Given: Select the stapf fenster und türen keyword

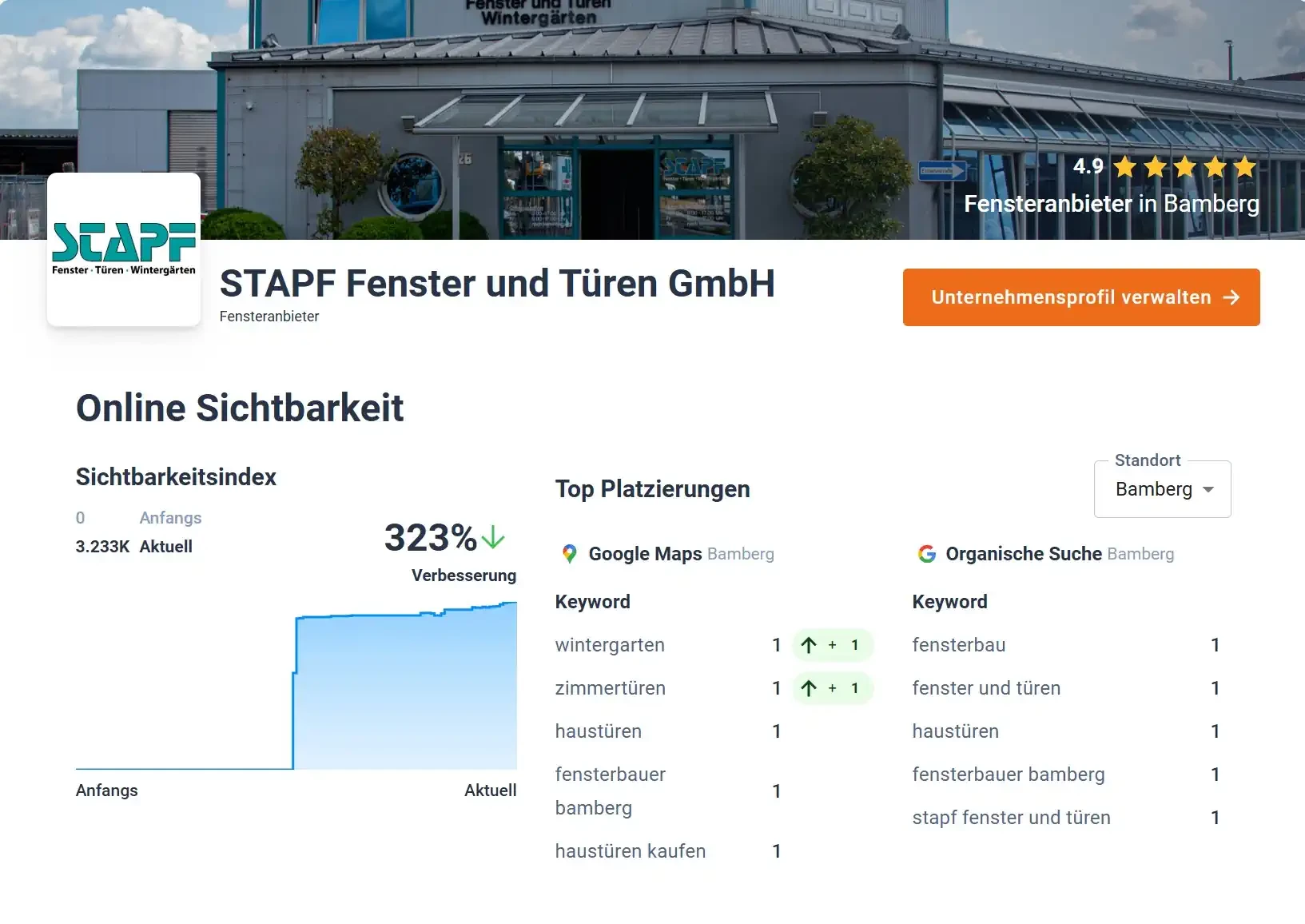Looking at the screenshot, I should pyautogui.click(x=1012, y=818).
